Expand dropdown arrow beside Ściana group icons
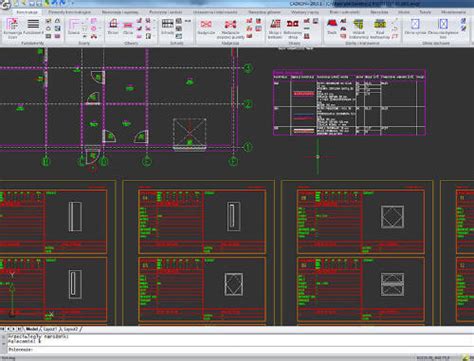The width and height of the screenshot is (474, 361). click(x=101, y=28)
